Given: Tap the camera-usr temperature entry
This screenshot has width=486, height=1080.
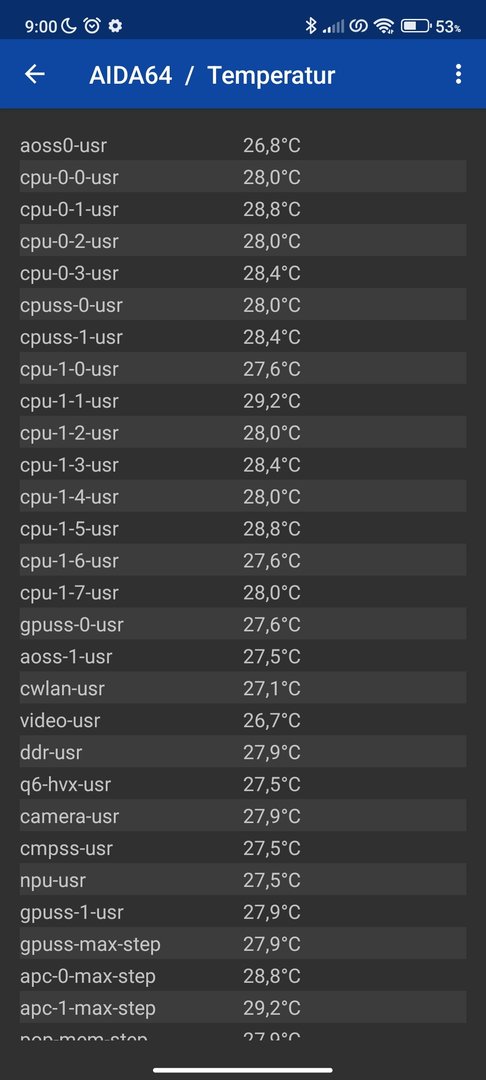Looking at the screenshot, I should point(243,816).
